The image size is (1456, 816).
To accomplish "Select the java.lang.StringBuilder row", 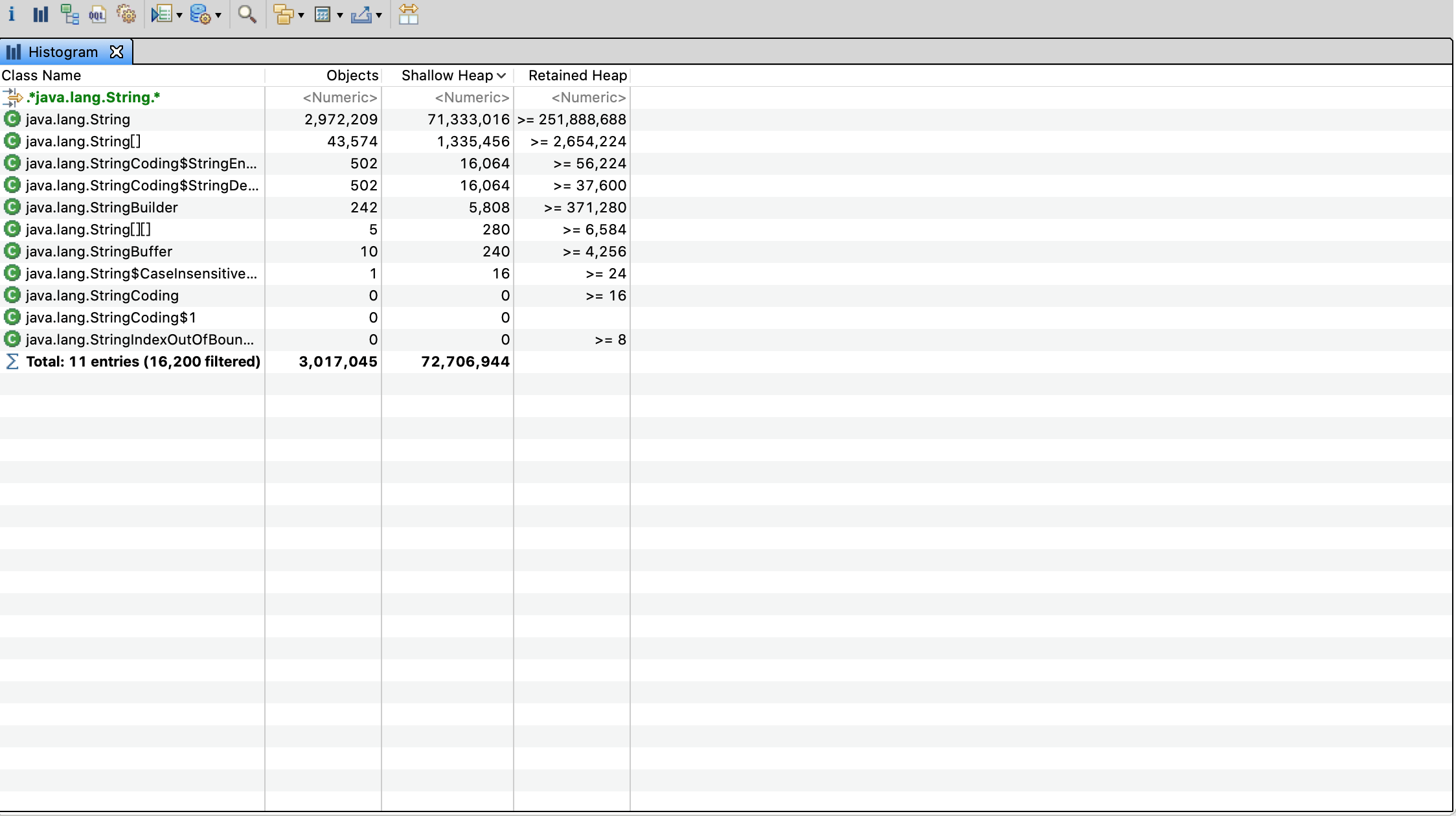I will pyautogui.click(x=315, y=207).
